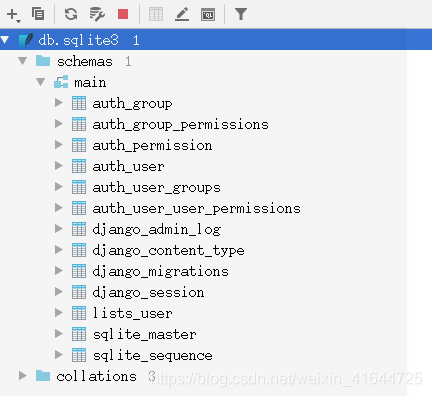Collapse the db.sqlite3 data source node
The width and height of the screenshot is (432, 397).
pos(4,40)
